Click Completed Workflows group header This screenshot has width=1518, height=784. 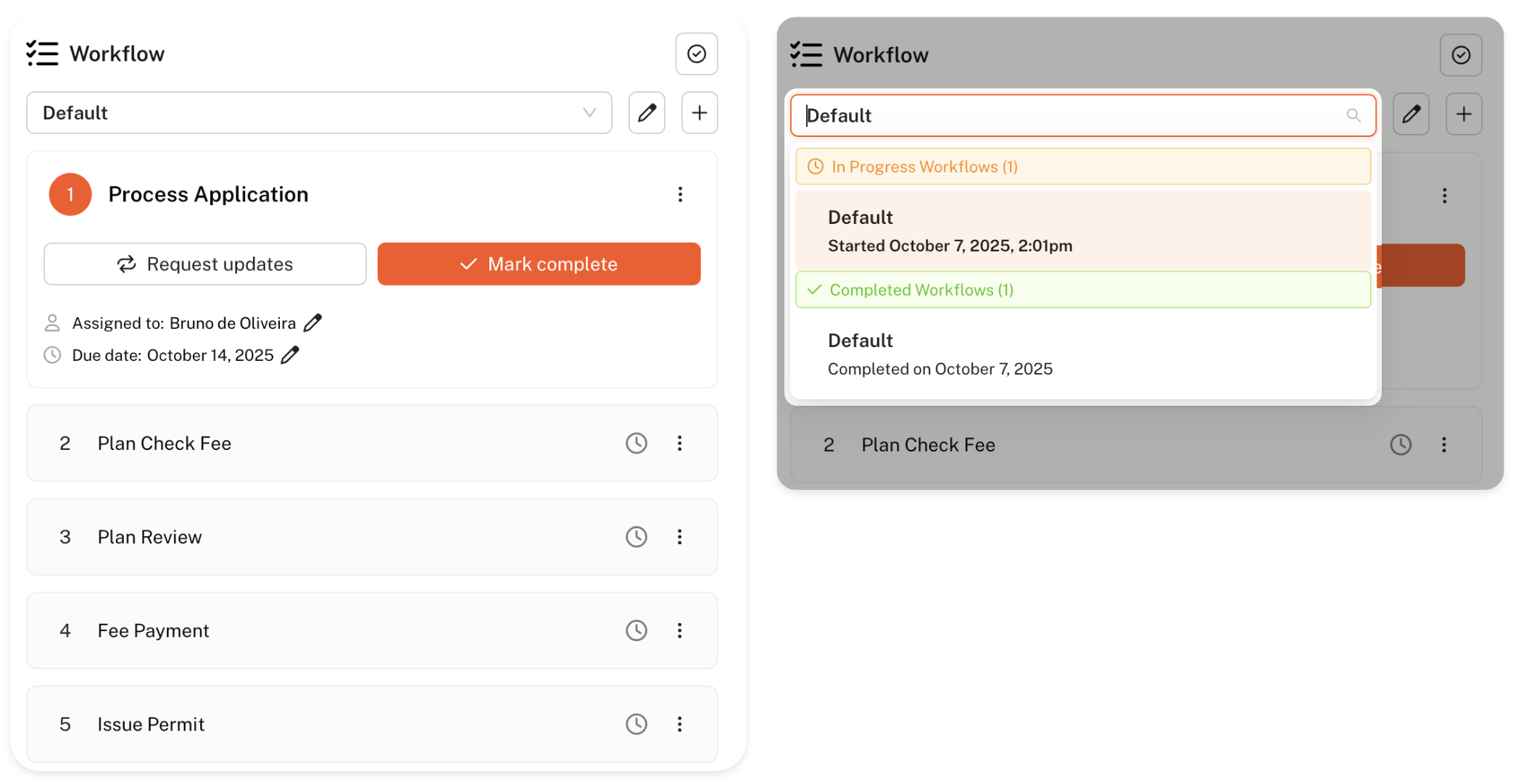[1082, 290]
